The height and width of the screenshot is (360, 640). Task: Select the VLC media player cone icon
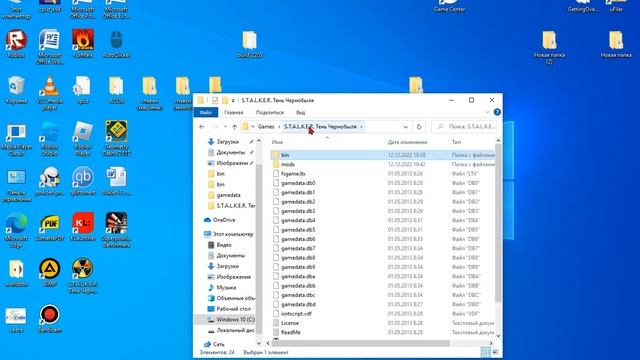point(49,93)
